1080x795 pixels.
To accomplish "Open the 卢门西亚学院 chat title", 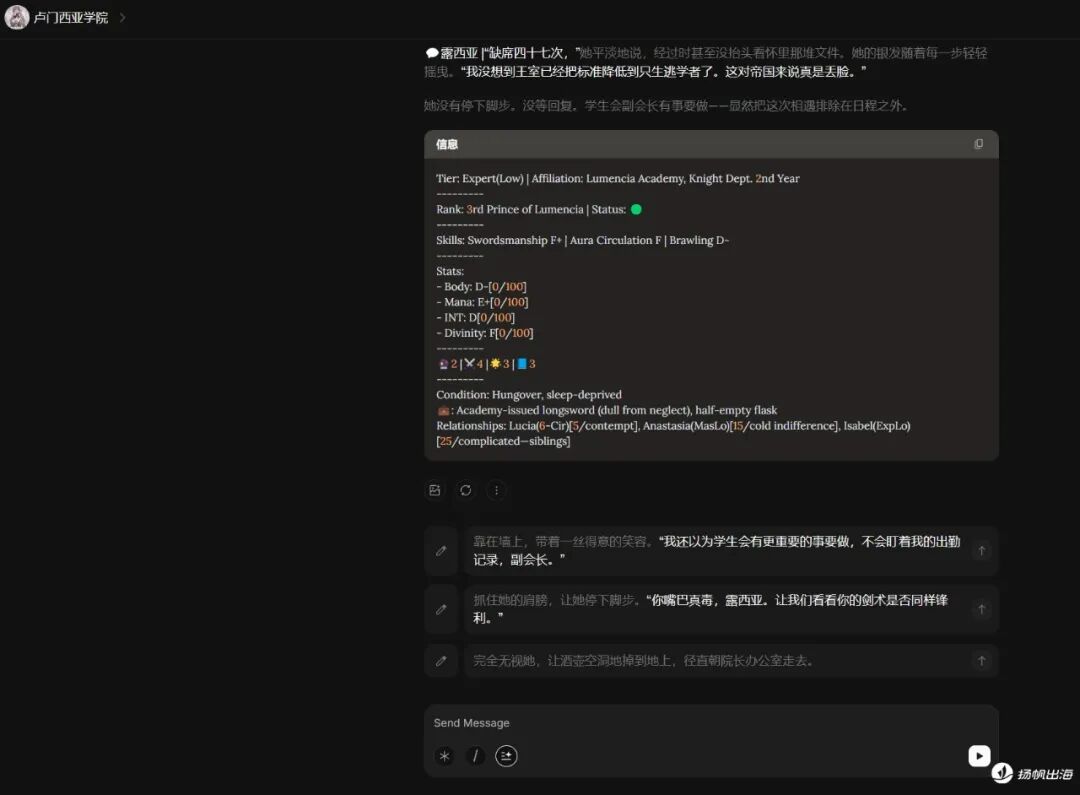I will coord(71,17).
